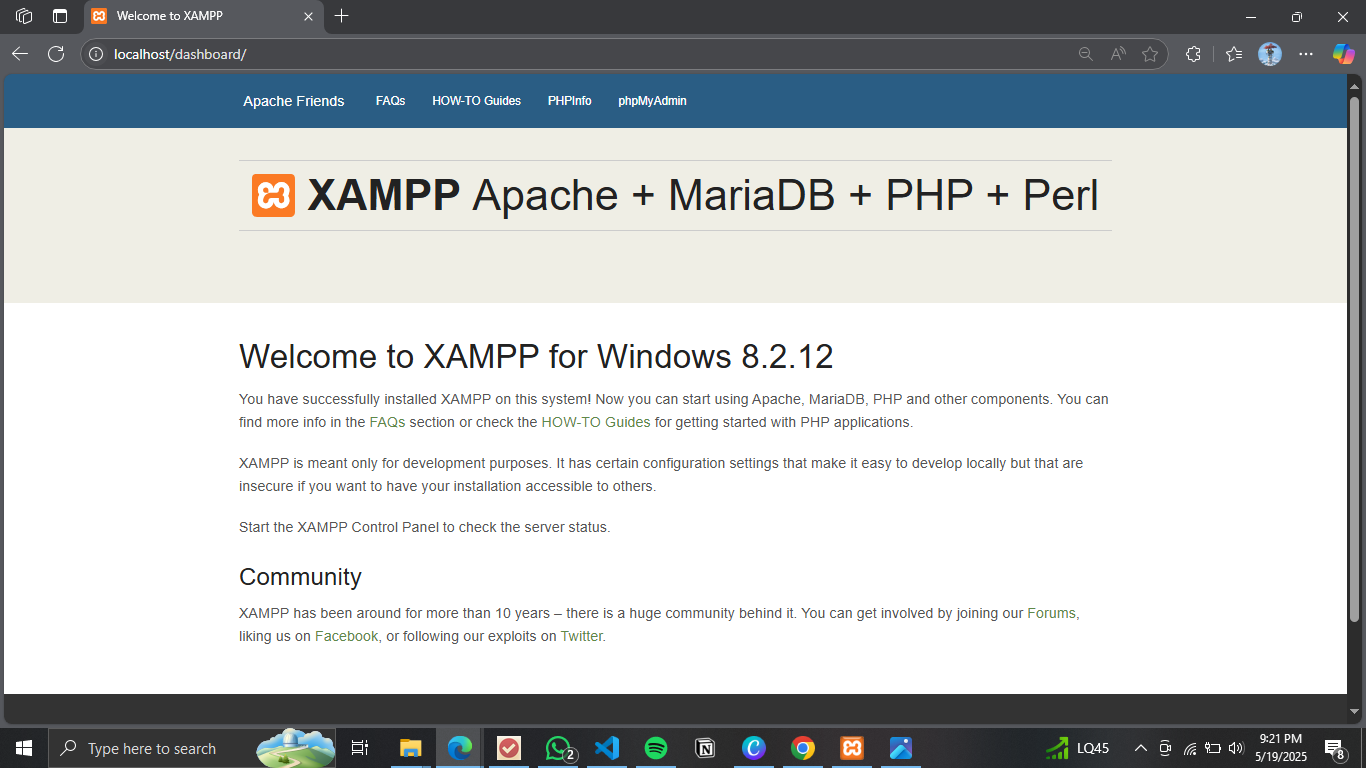The width and height of the screenshot is (1366, 768).
Task: Click the back navigation arrow
Action: click(x=19, y=54)
